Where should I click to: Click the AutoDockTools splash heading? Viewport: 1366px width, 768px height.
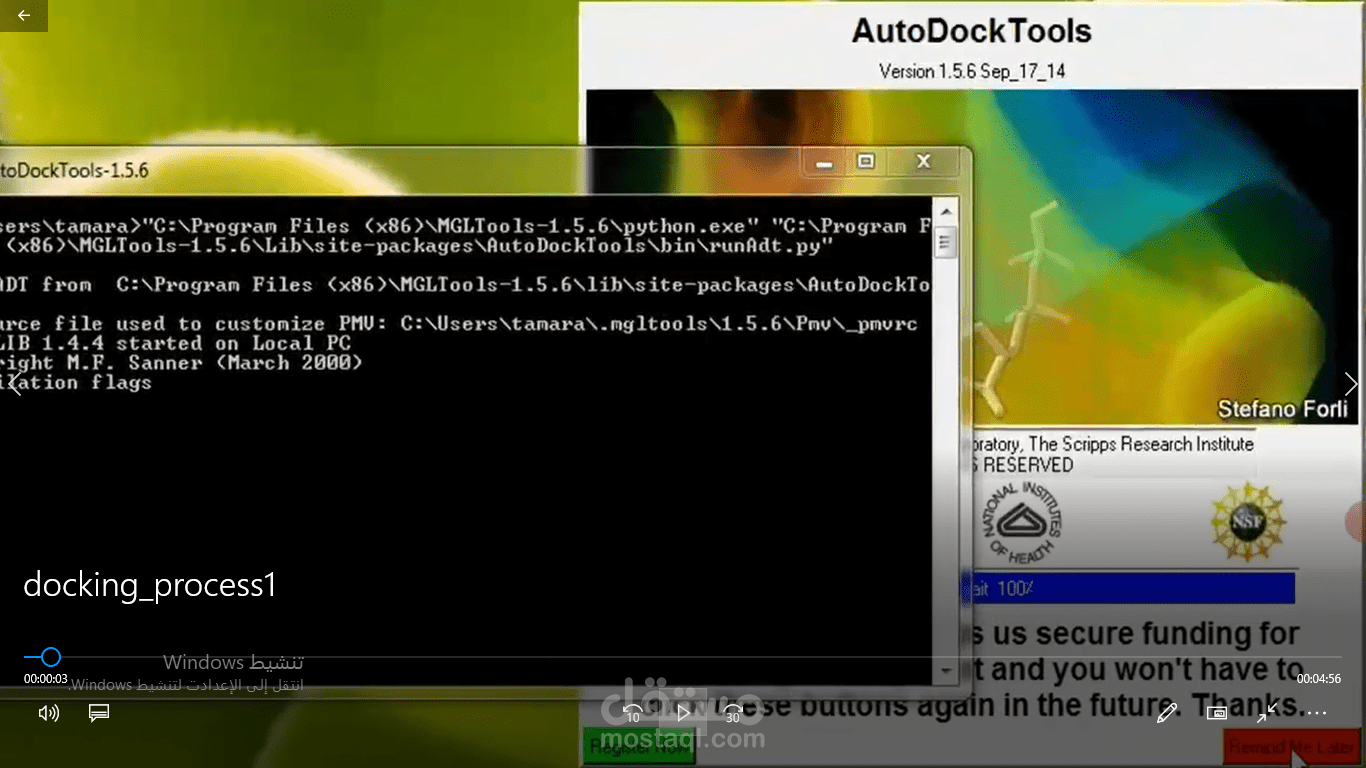pyautogui.click(x=971, y=31)
